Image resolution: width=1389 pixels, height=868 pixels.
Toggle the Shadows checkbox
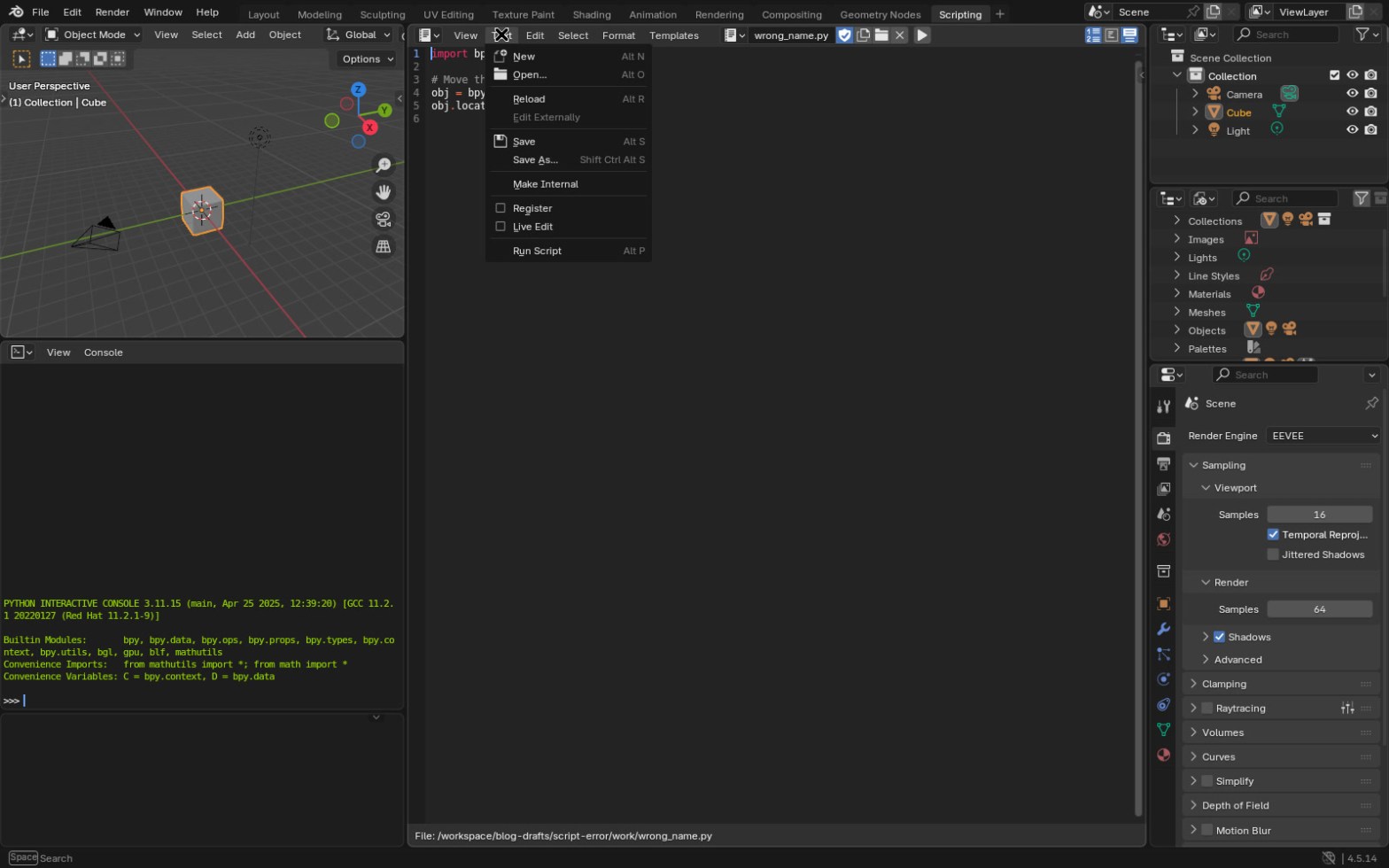pyautogui.click(x=1219, y=638)
